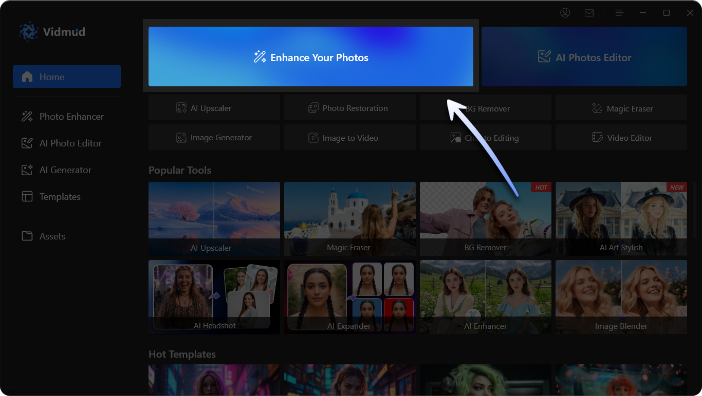Click the Assets folder icon
The height and width of the screenshot is (396, 702).
pos(27,236)
